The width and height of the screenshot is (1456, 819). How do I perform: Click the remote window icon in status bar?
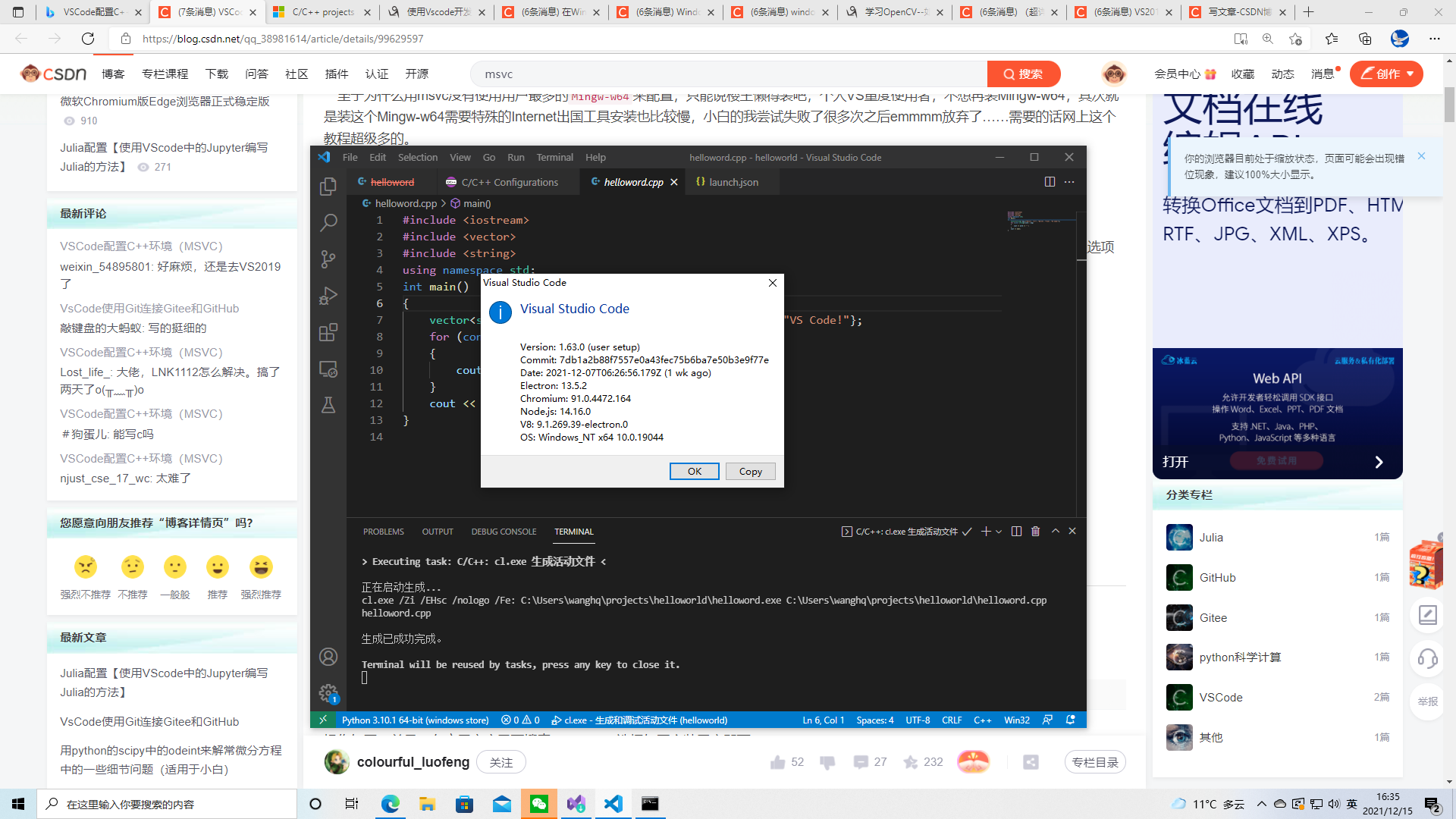[323, 720]
